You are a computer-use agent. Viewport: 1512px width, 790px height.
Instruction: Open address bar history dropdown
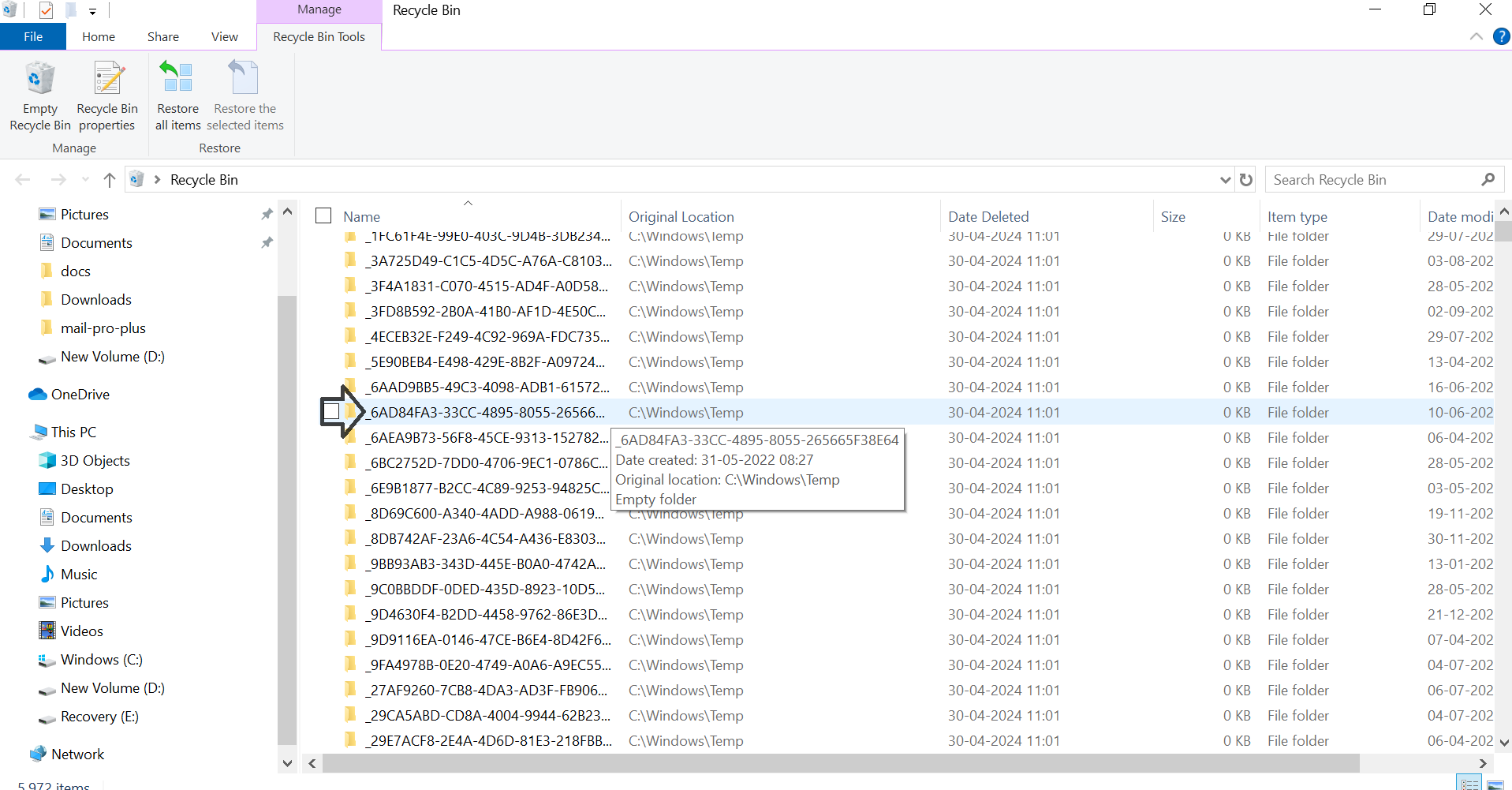point(1225,180)
